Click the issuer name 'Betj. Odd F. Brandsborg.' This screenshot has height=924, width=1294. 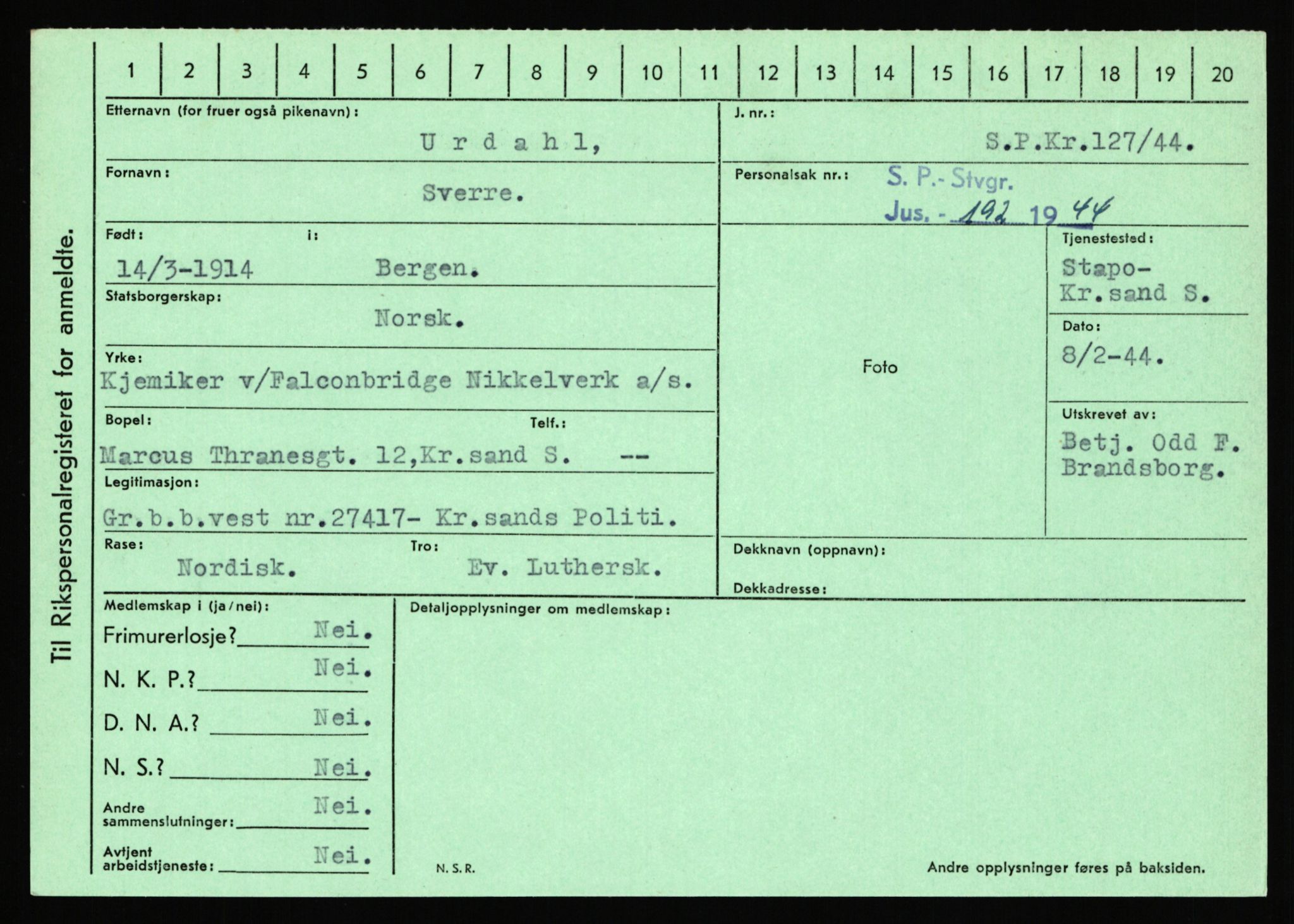pyautogui.click(x=1151, y=456)
